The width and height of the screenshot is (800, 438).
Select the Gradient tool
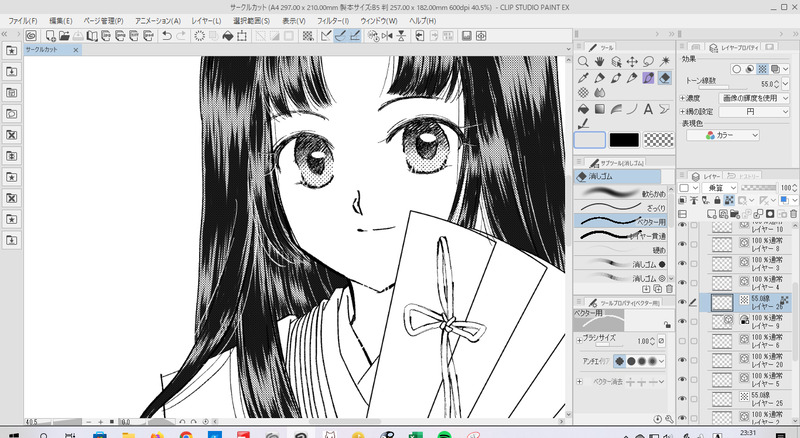tap(599, 109)
